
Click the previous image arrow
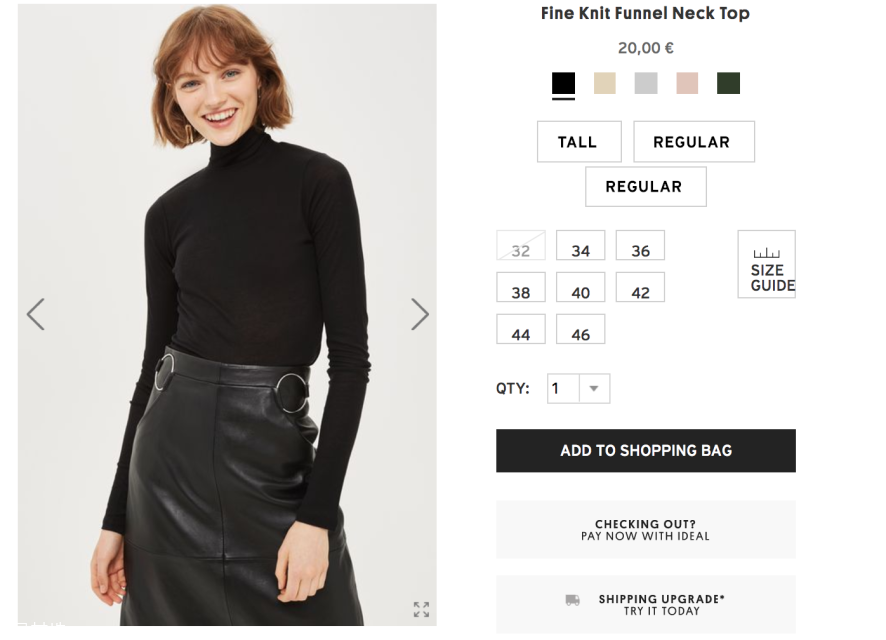(35, 314)
